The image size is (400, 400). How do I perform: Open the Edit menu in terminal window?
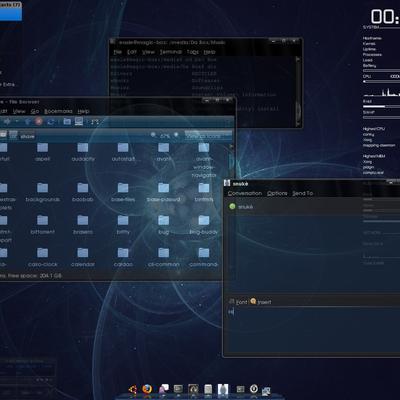(132, 52)
